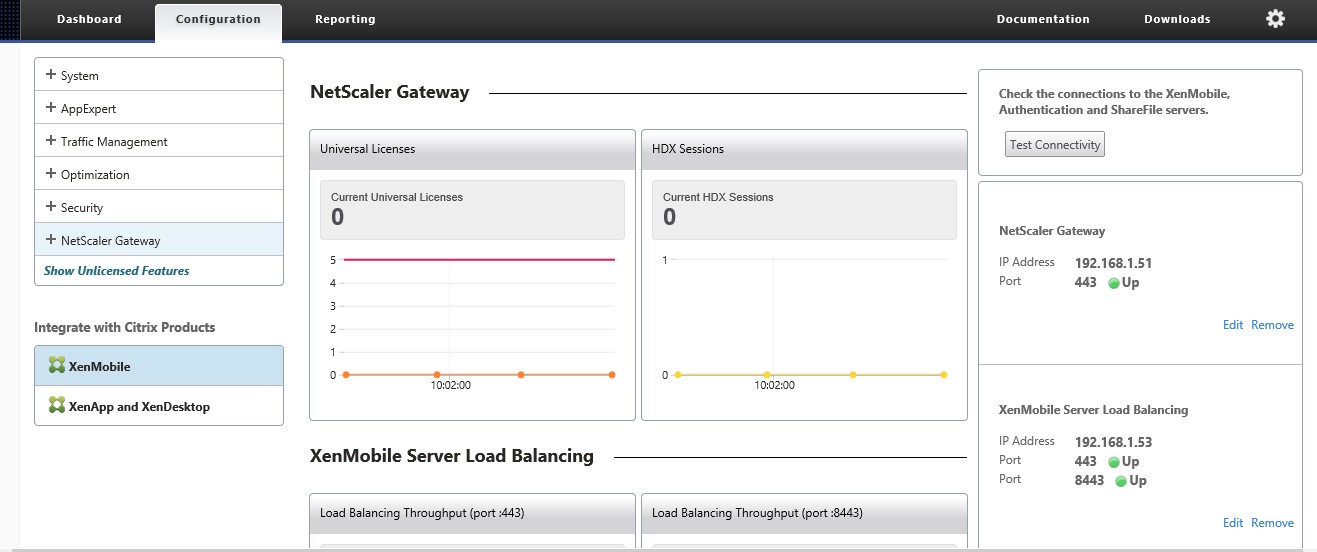Expand the System tree node

(51, 75)
